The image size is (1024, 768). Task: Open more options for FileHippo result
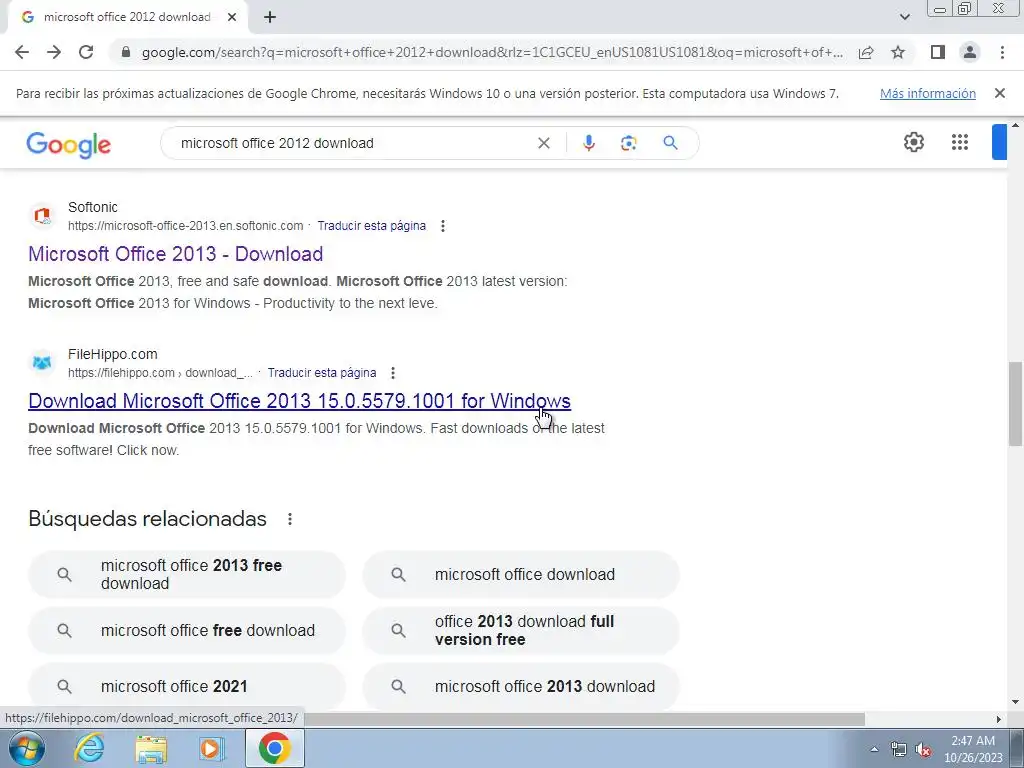(392, 373)
